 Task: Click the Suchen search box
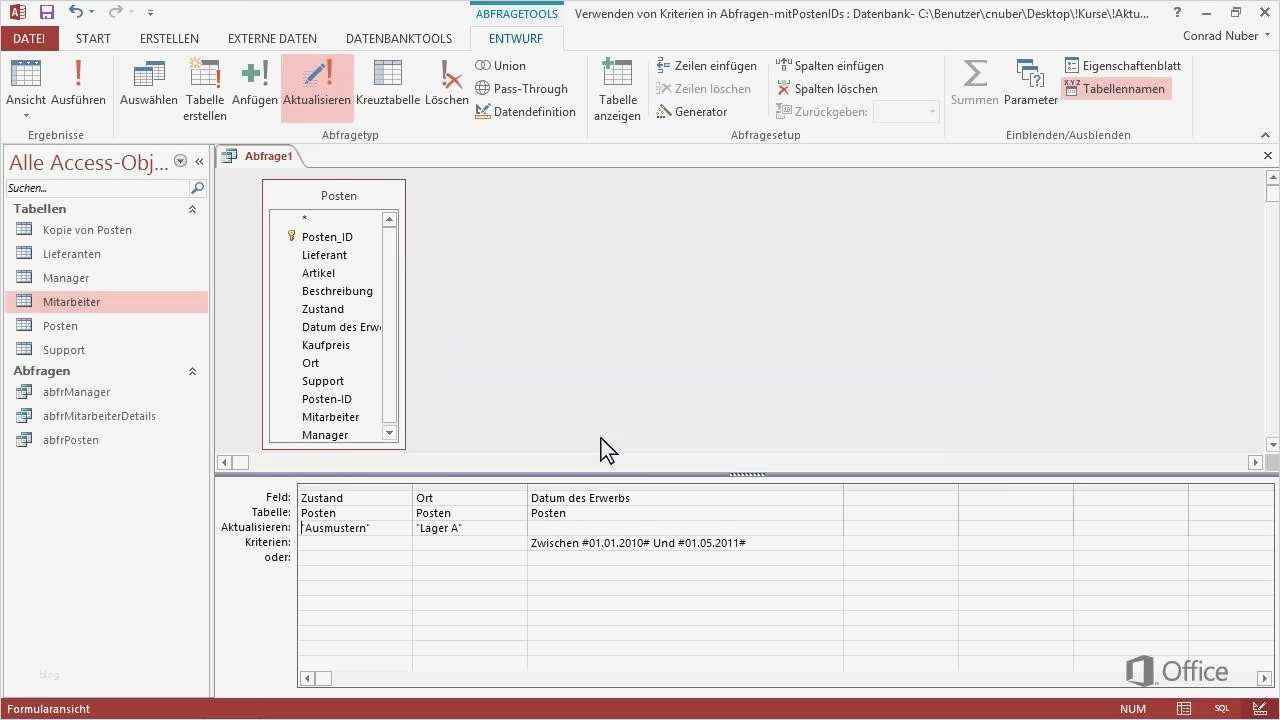95,188
